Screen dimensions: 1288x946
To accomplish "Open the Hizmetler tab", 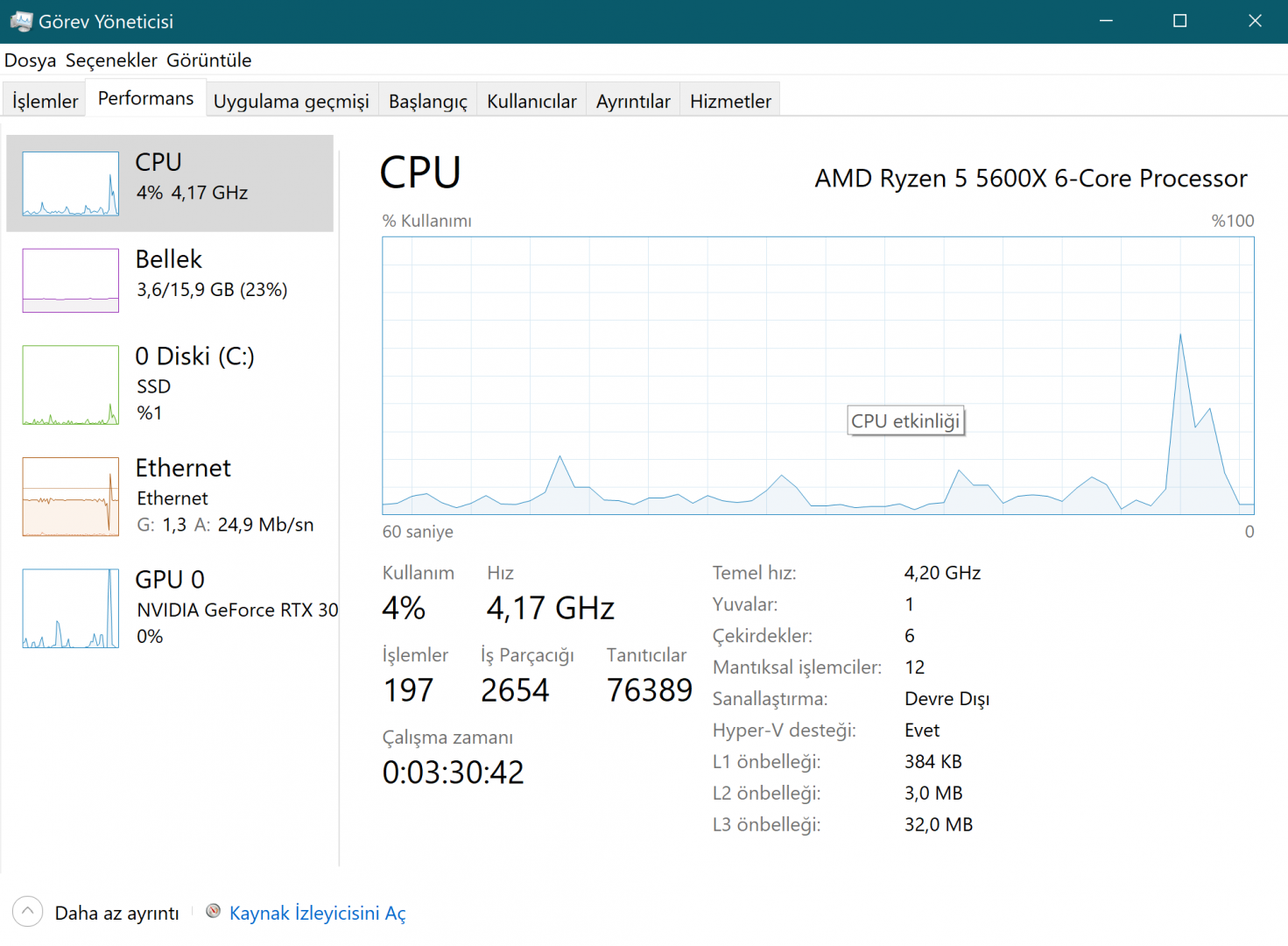I will coord(730,102).
